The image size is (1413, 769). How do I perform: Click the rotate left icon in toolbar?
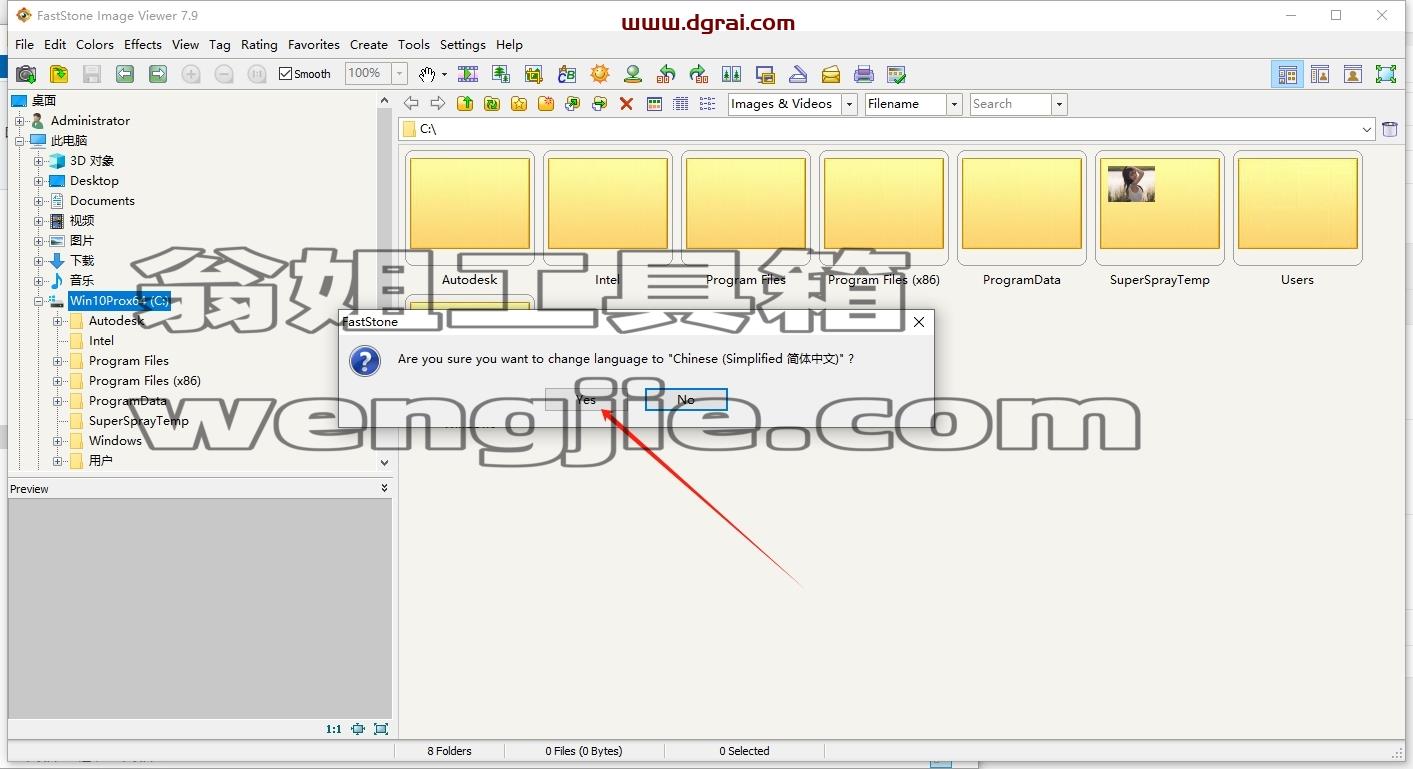(x=666, y=74)
